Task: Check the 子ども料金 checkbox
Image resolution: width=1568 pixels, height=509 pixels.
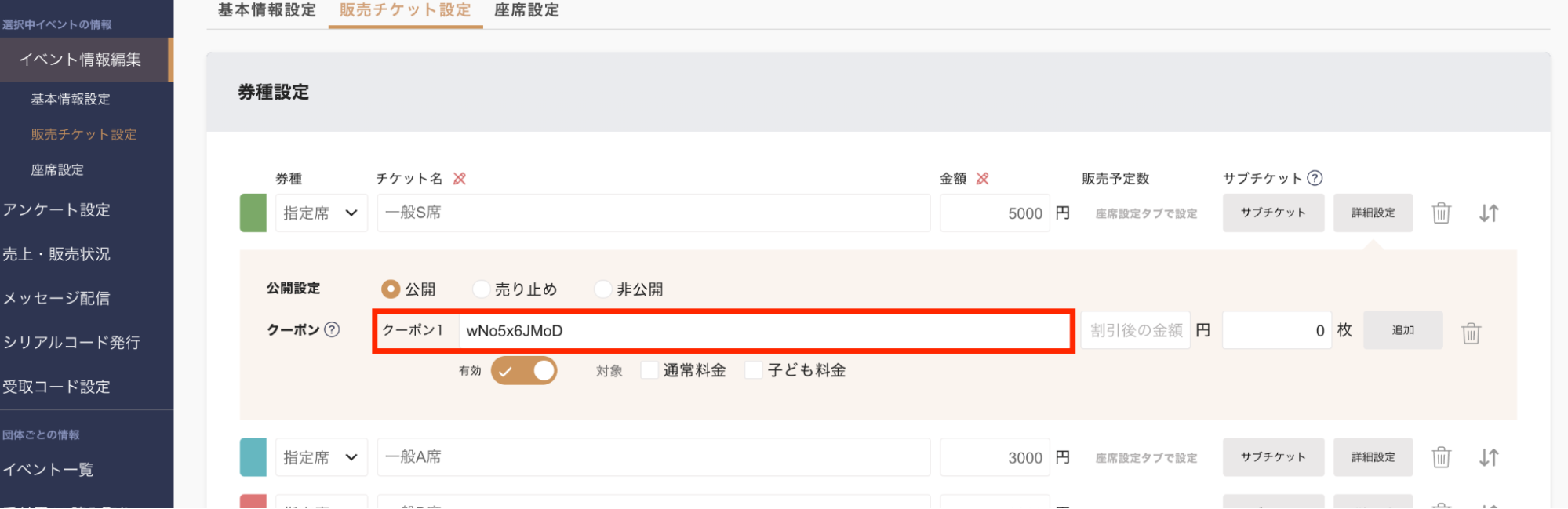Action: coord(753,370)
